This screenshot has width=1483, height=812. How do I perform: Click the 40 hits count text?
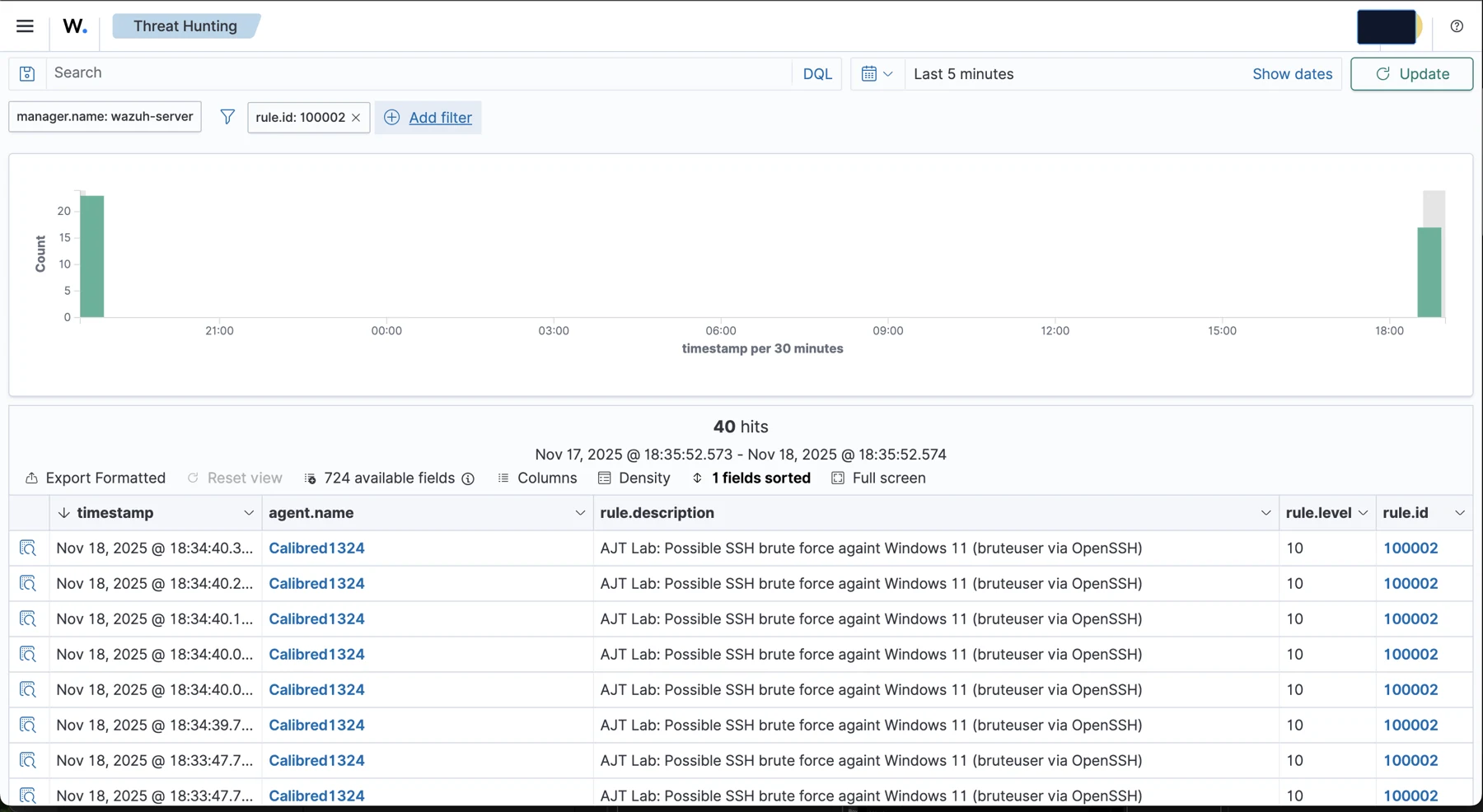click(x=741, y=427)
